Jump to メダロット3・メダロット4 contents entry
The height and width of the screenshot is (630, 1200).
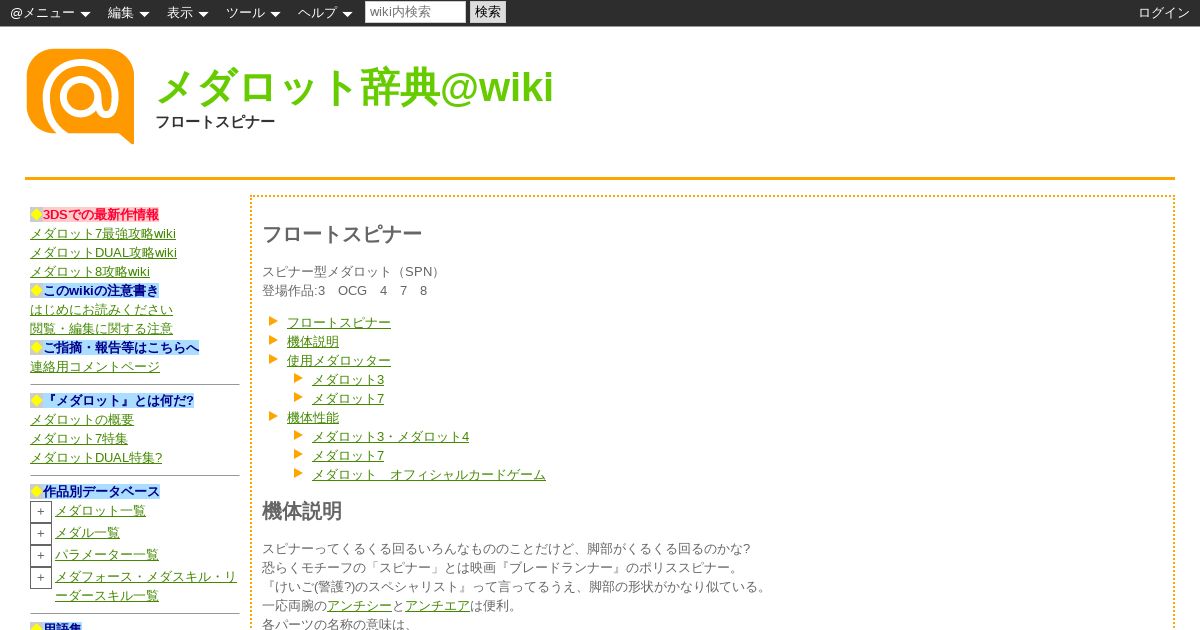[390, 437]
